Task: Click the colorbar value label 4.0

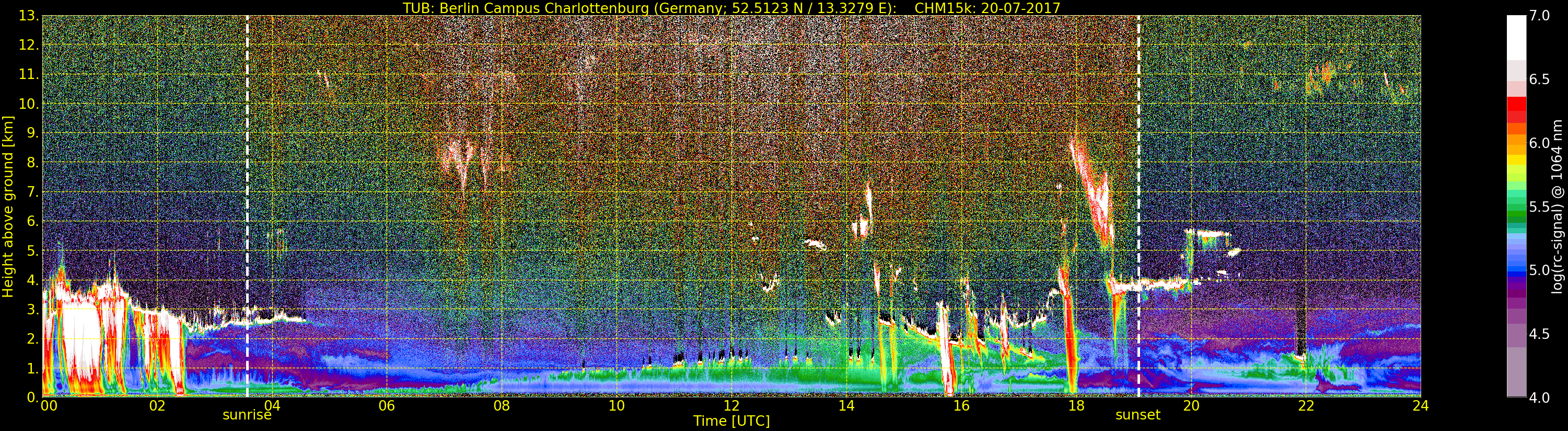Action: click(x=1539, y=398)
